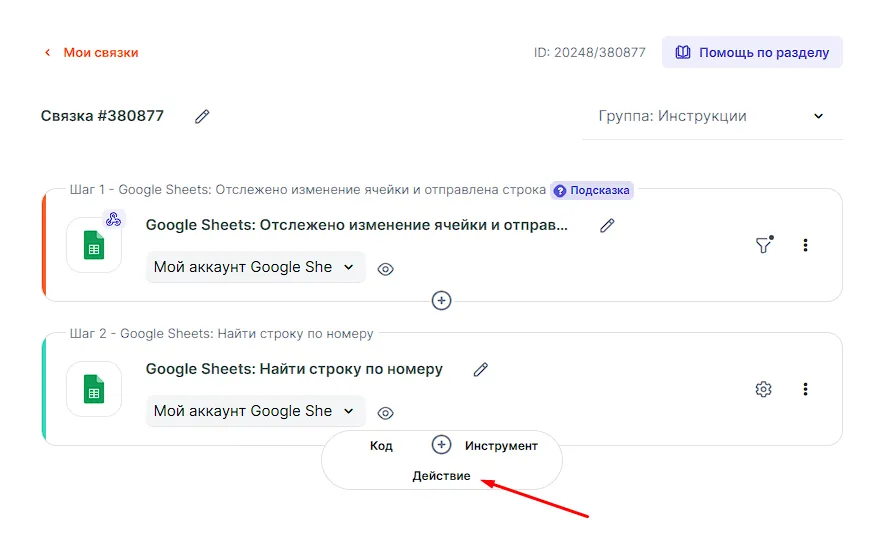
Task: Edit the name of Связка #380877 via pencil
Action: click(x=202, y=117)
